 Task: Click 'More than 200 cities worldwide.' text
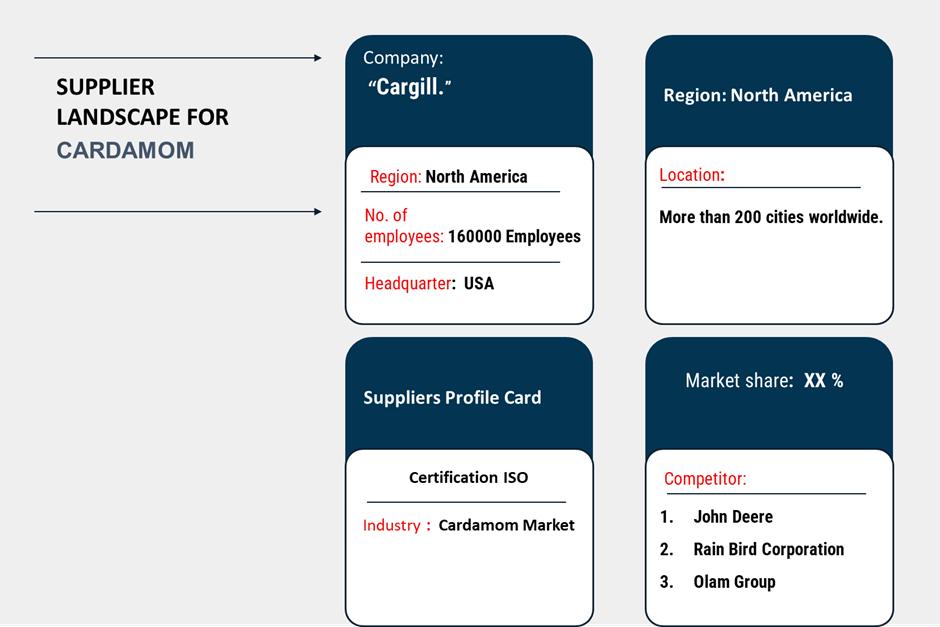pyautogui.click(x=771, y=217)
